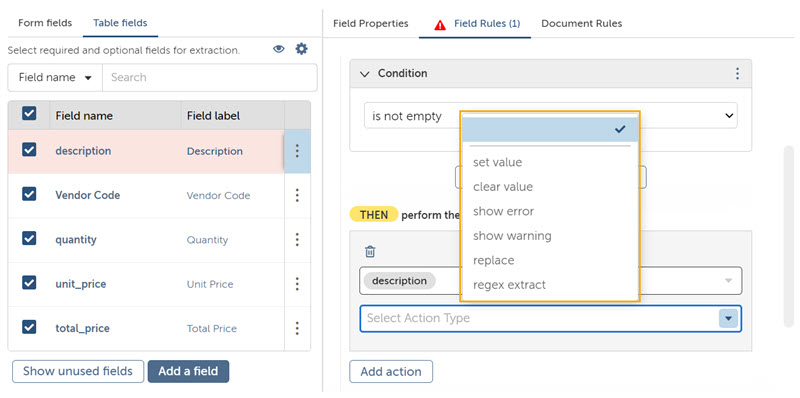Click the 'Unit Price' field label cell
The width and height of the screenshot is (800, 398).
point(210,284)
